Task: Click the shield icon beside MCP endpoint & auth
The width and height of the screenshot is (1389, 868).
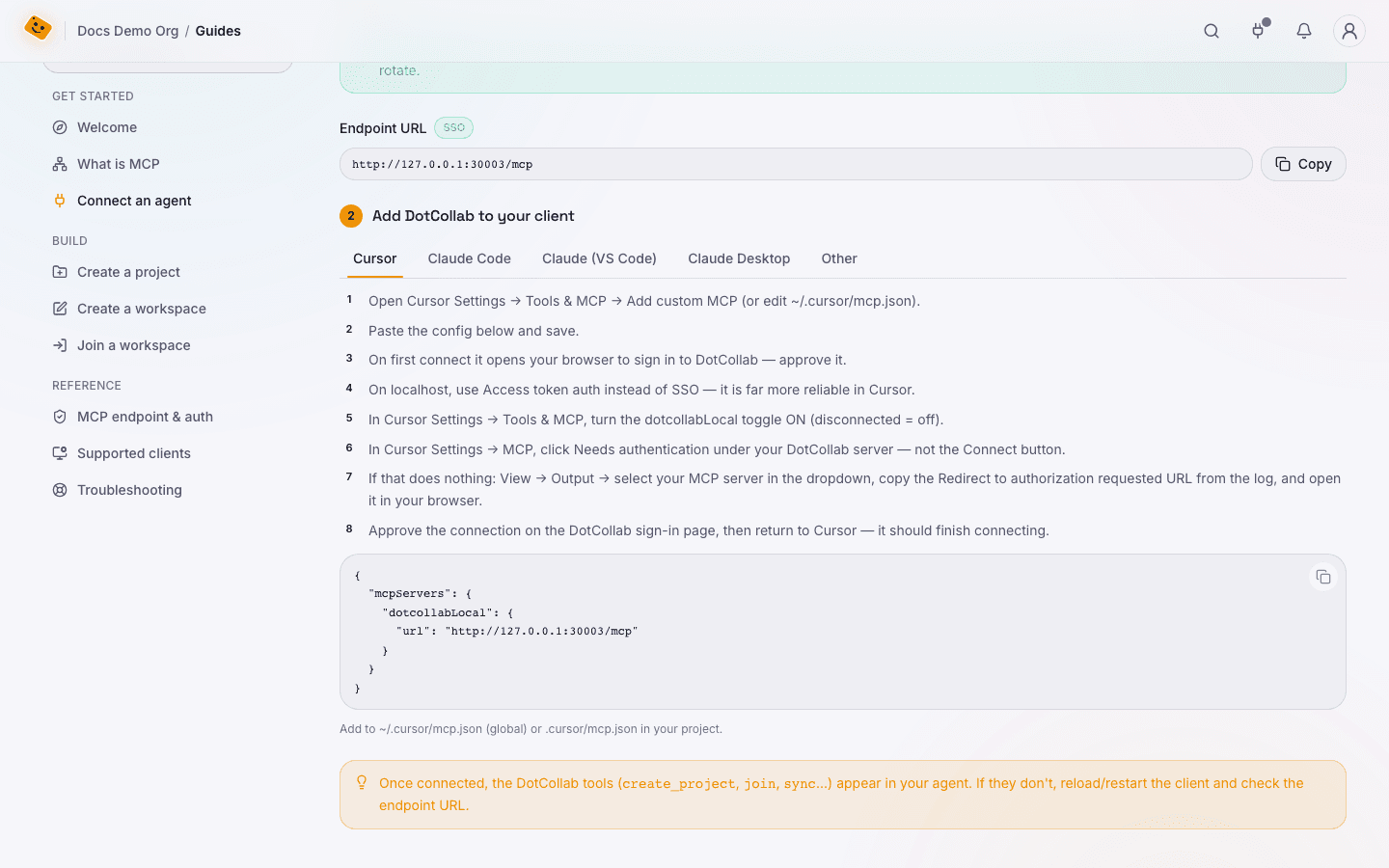Action: (x=60, y=417)
